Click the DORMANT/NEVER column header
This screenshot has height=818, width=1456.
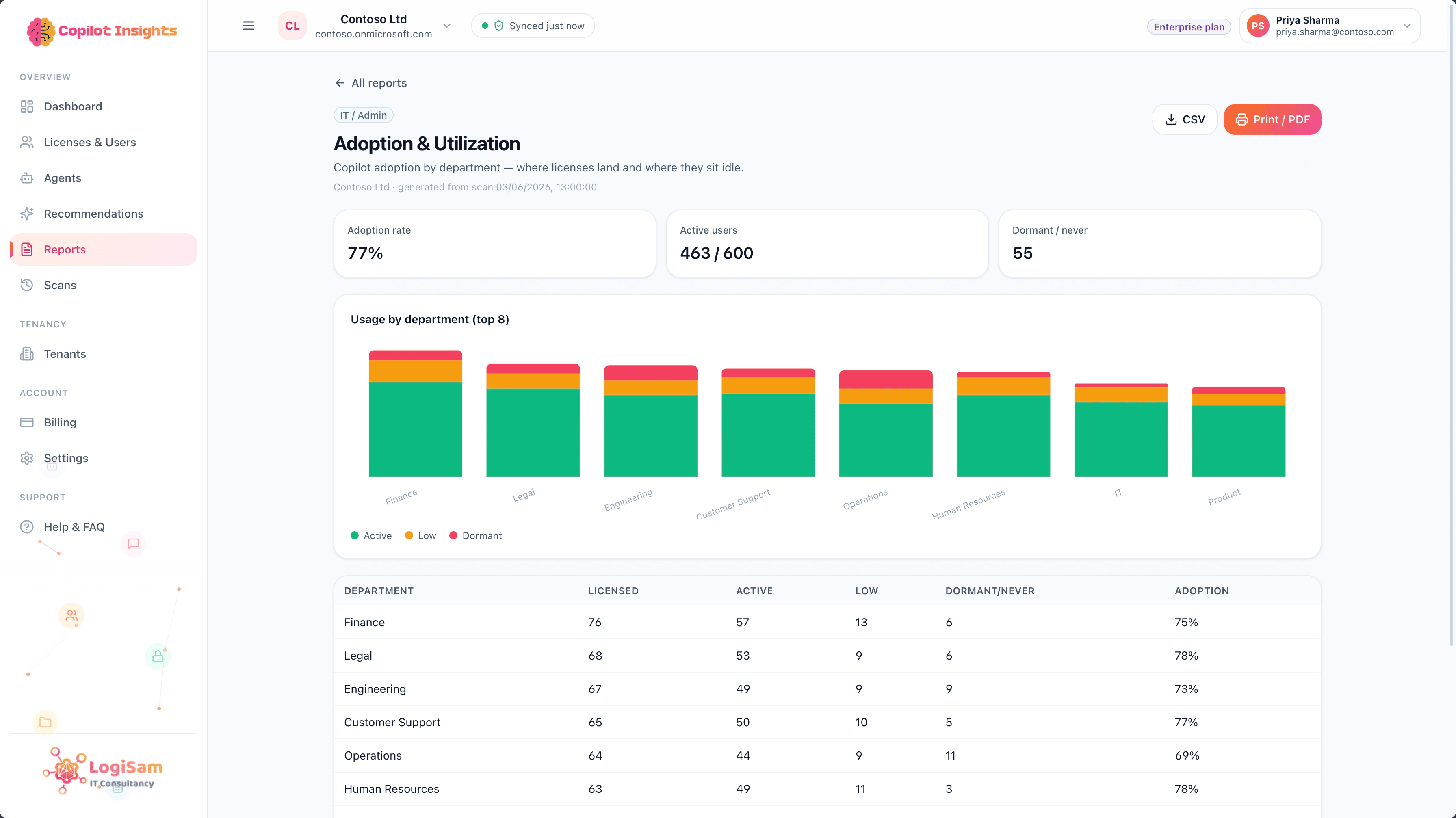pyautogui.click(x=990, y=590)
